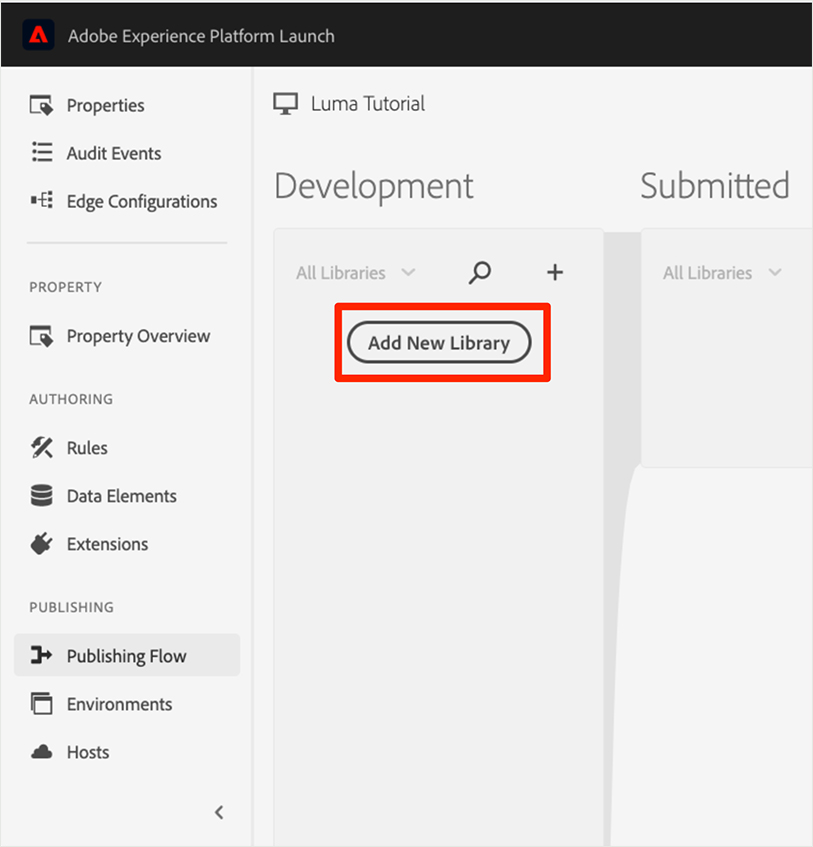Click the Environments window icon
This screenshot has width=813, height=847.
(x=42, y=703)
